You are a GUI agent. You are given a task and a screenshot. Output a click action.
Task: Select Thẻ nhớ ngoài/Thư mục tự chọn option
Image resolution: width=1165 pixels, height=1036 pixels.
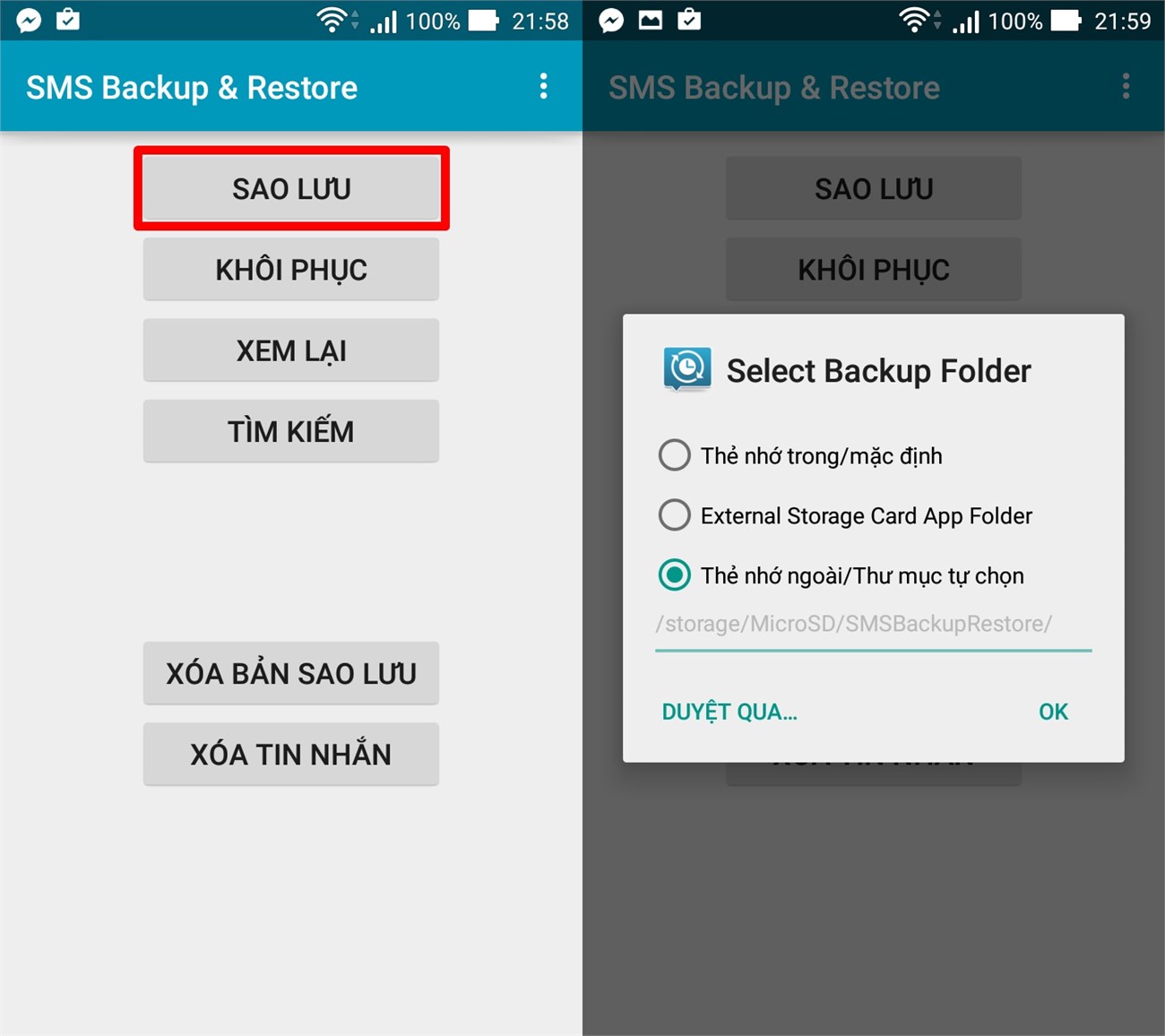pos(841,574)
